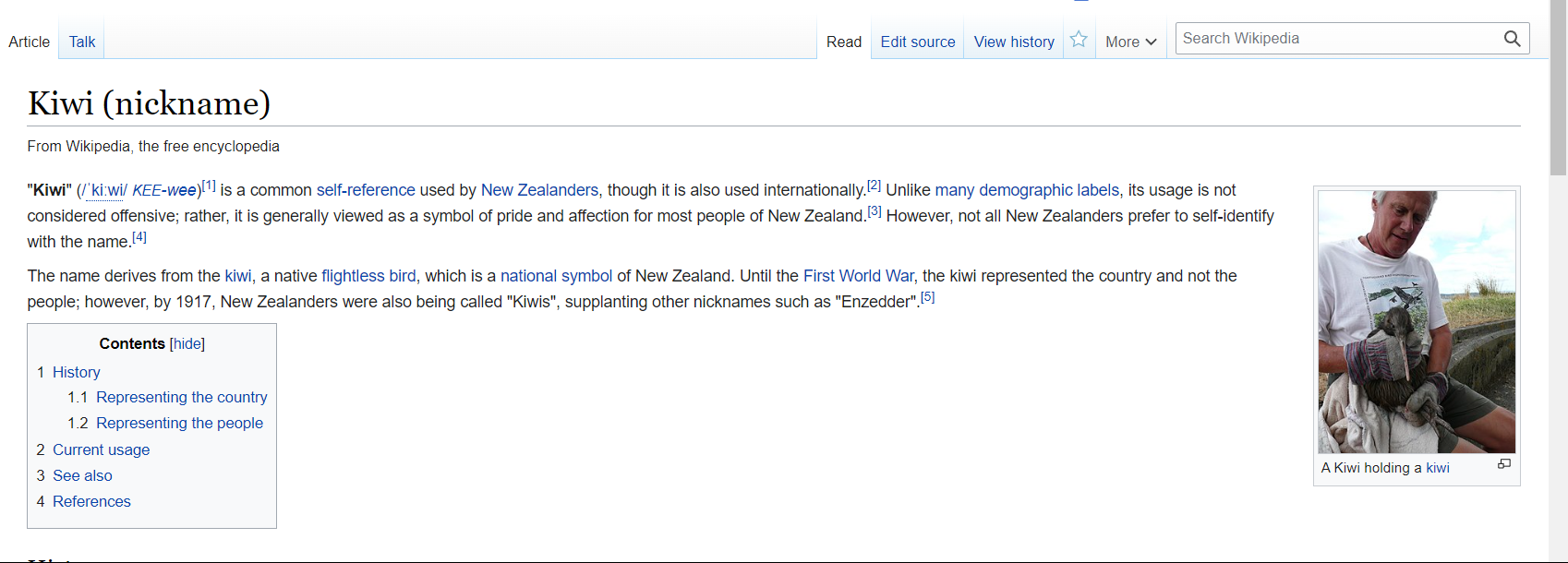The image size is (1568, 563).
Task: Open the Edit source tab
Action: click(918, 42)
